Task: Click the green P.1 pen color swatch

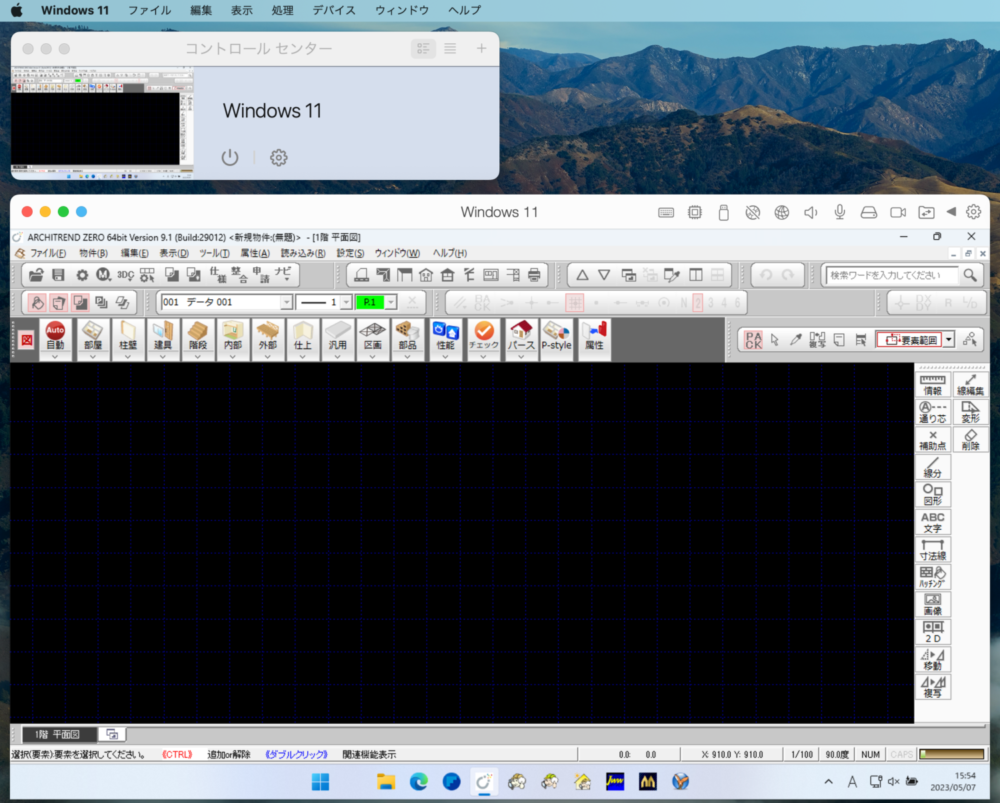Action: [370, 302]
